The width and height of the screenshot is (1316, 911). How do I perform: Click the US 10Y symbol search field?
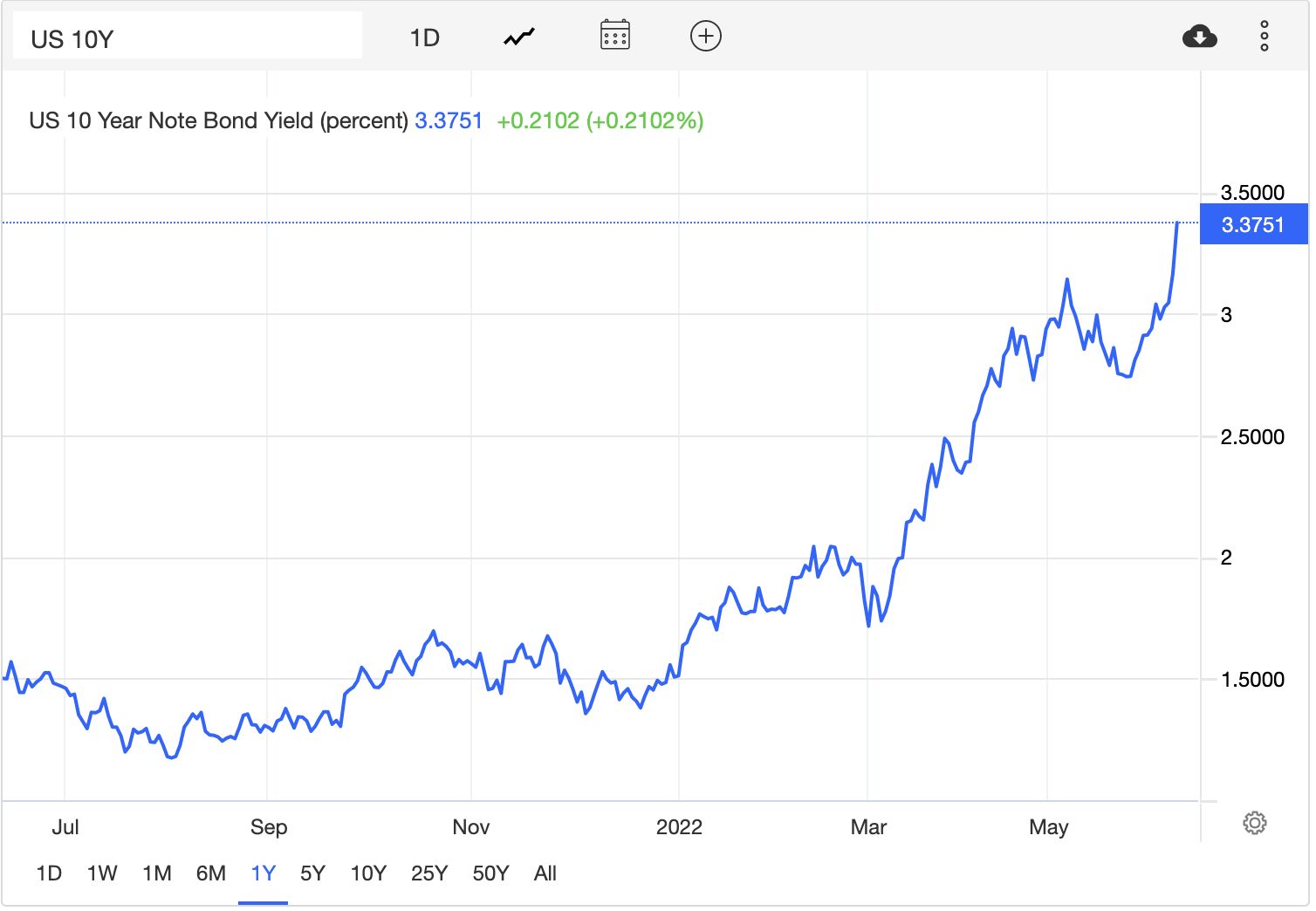[x=187, y=38]
